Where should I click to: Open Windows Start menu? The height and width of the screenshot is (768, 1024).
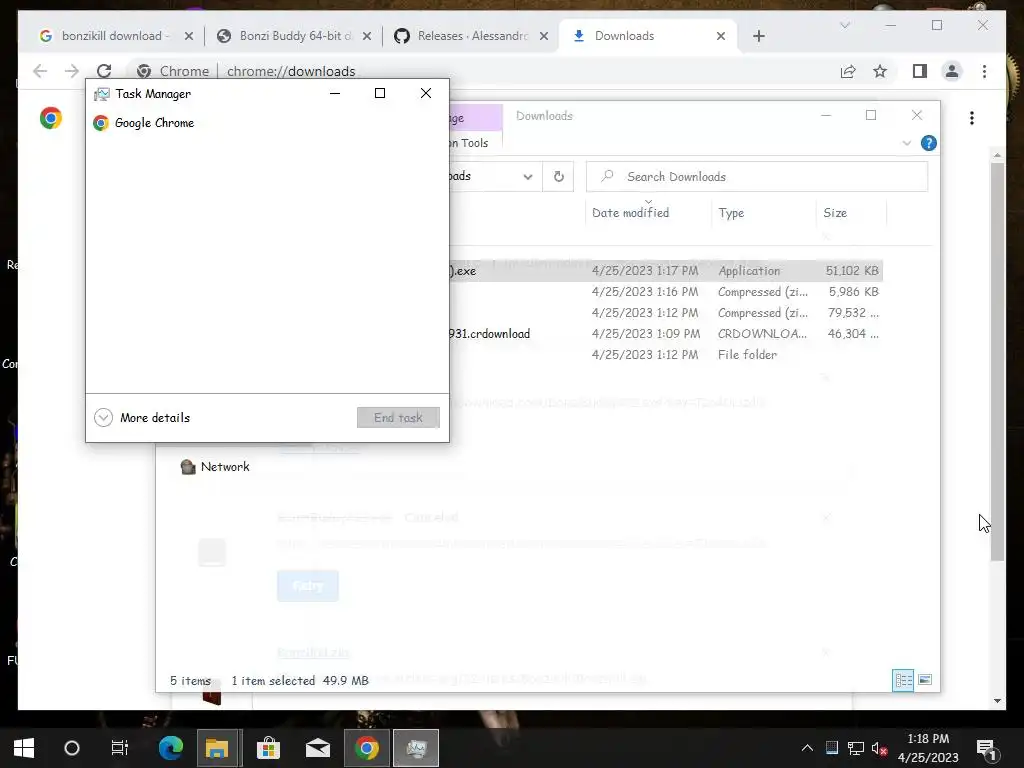coord(24,748)
